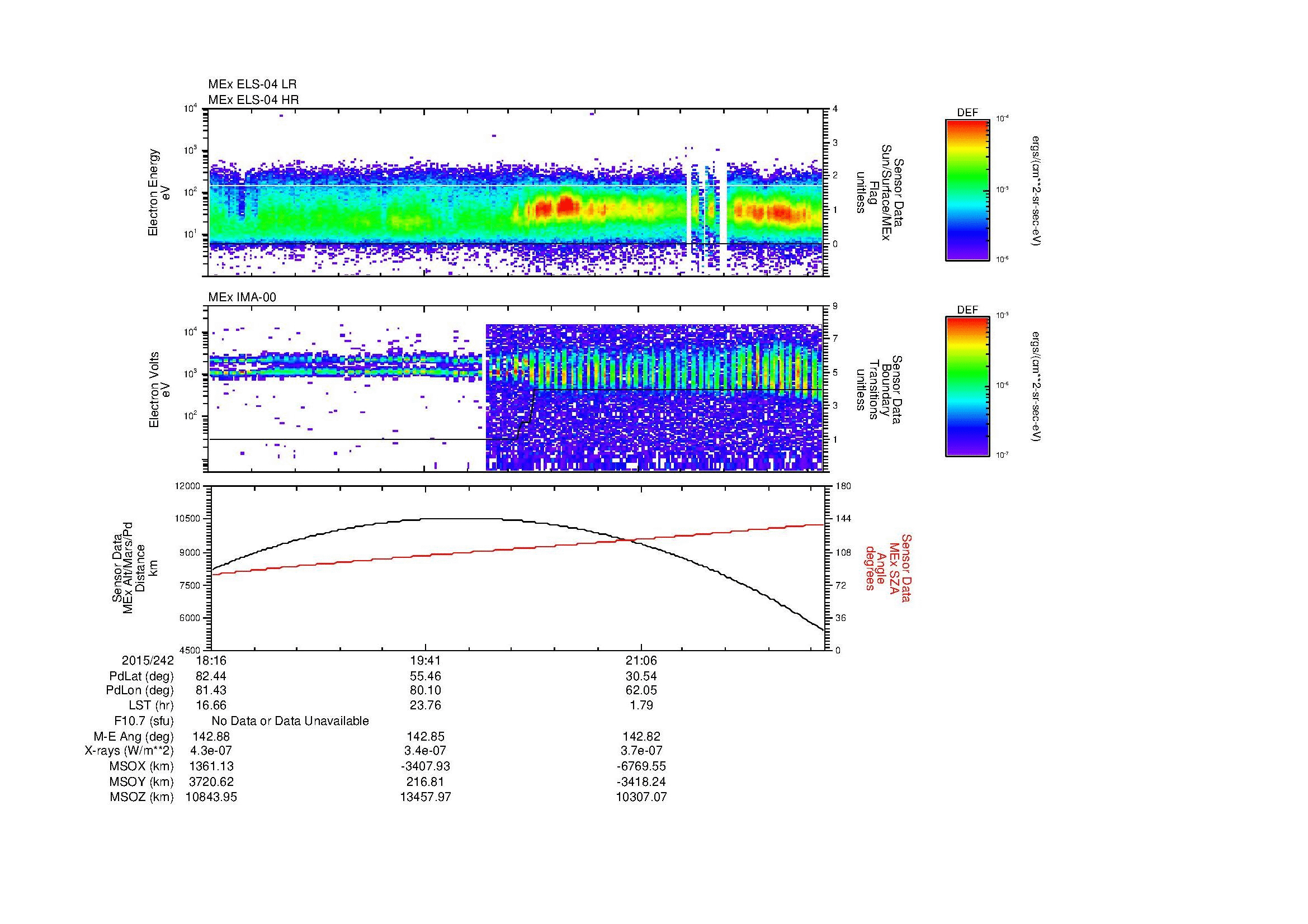Screen dimensions: 1308x924
Task: Click M-E Ang value 142.85
Action: coord(426,736)
